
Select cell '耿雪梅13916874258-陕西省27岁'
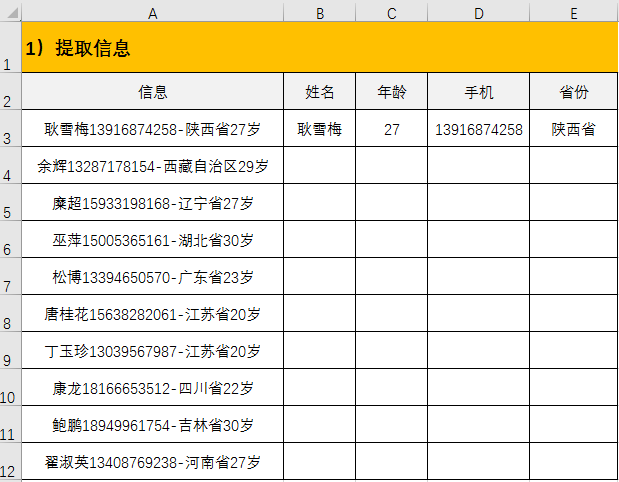coord(152,128)
